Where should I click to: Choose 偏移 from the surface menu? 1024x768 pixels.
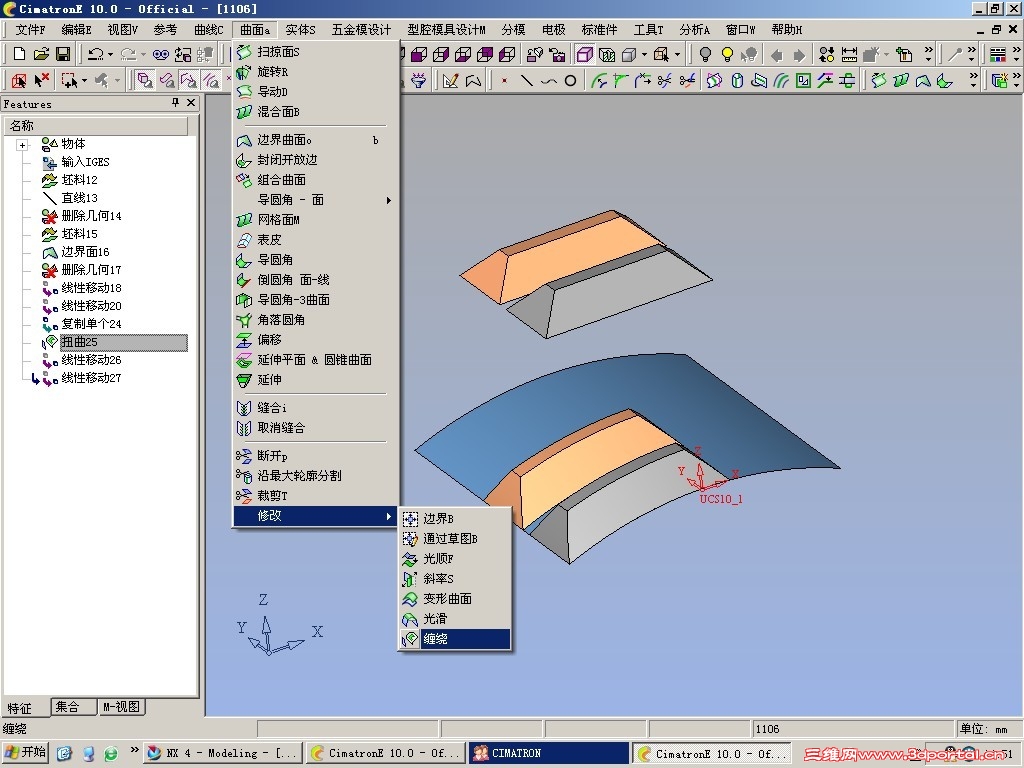click(316, 340)
